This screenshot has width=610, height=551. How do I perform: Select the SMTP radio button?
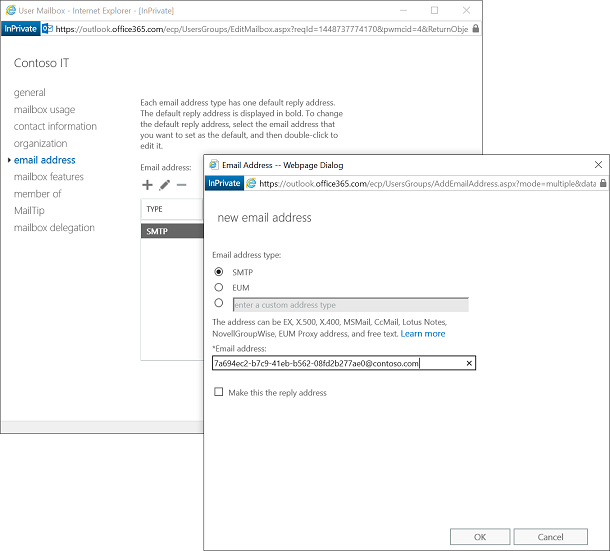(x=219, y=271)
